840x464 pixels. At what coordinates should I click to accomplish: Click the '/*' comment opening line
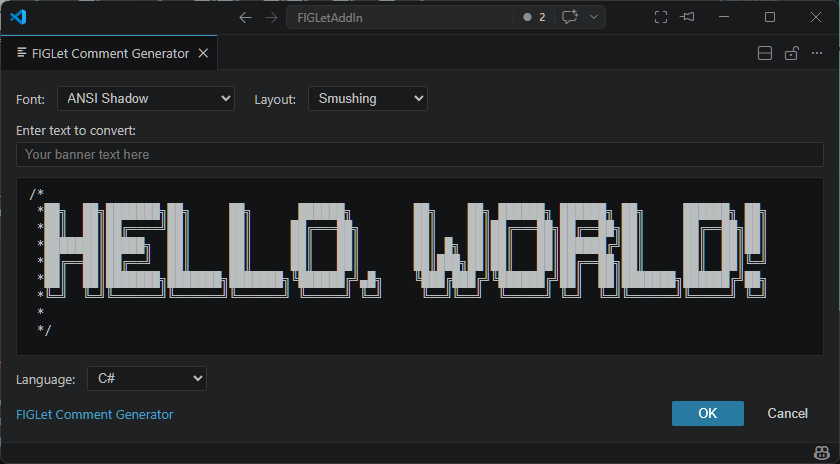(36, 193)
